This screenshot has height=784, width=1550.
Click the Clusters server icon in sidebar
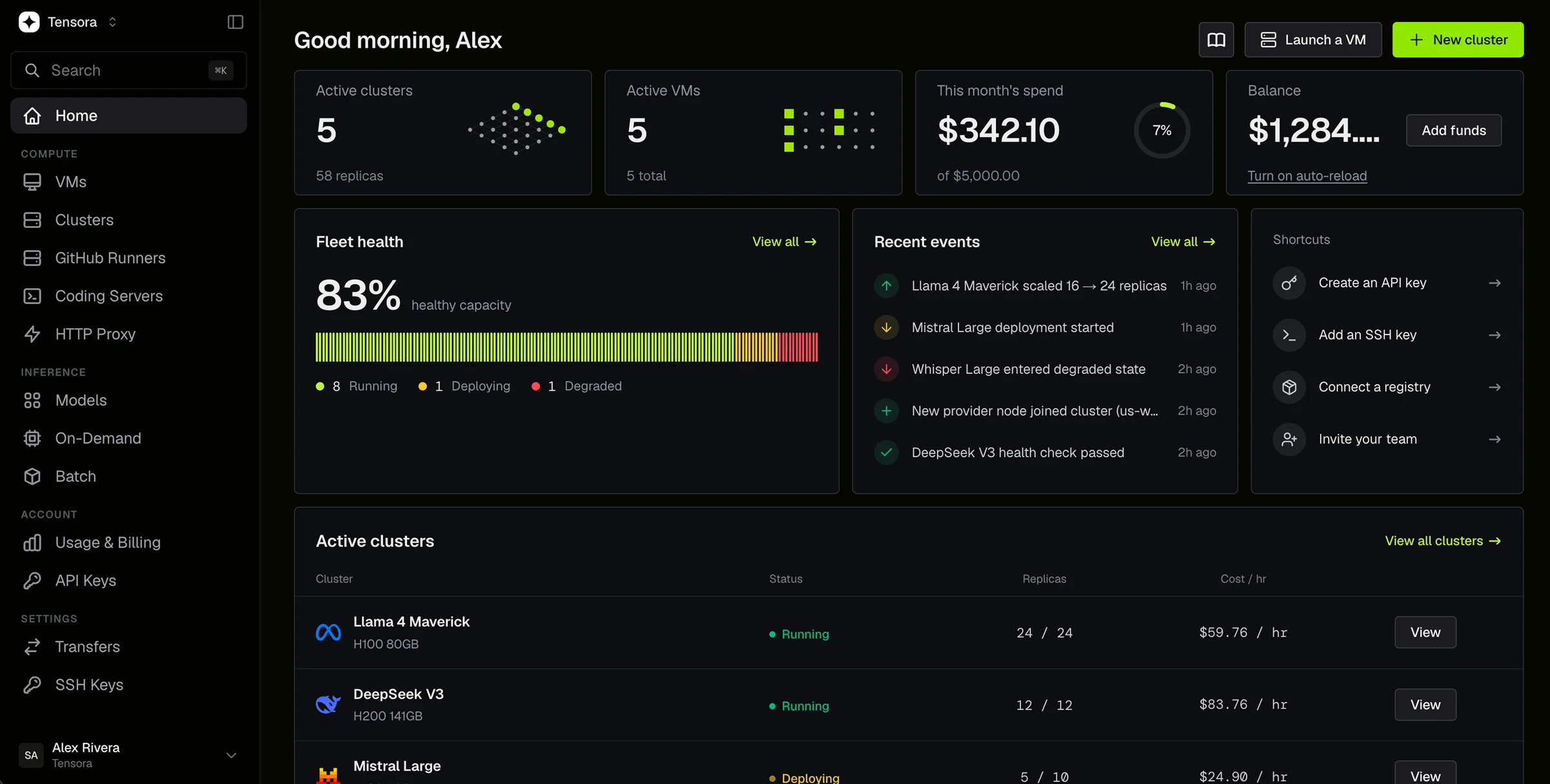(x=32, y=220)
